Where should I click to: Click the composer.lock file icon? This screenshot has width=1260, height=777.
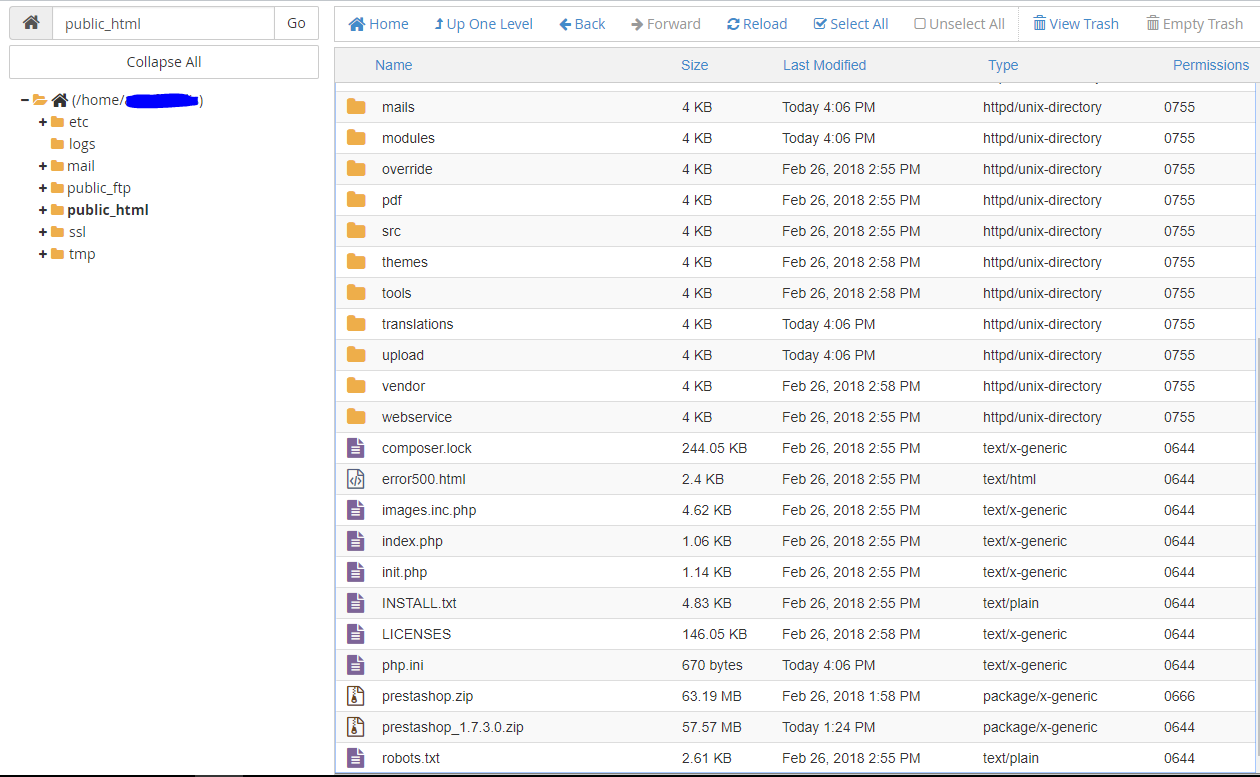pyautogui.click(x=356, y=448)
